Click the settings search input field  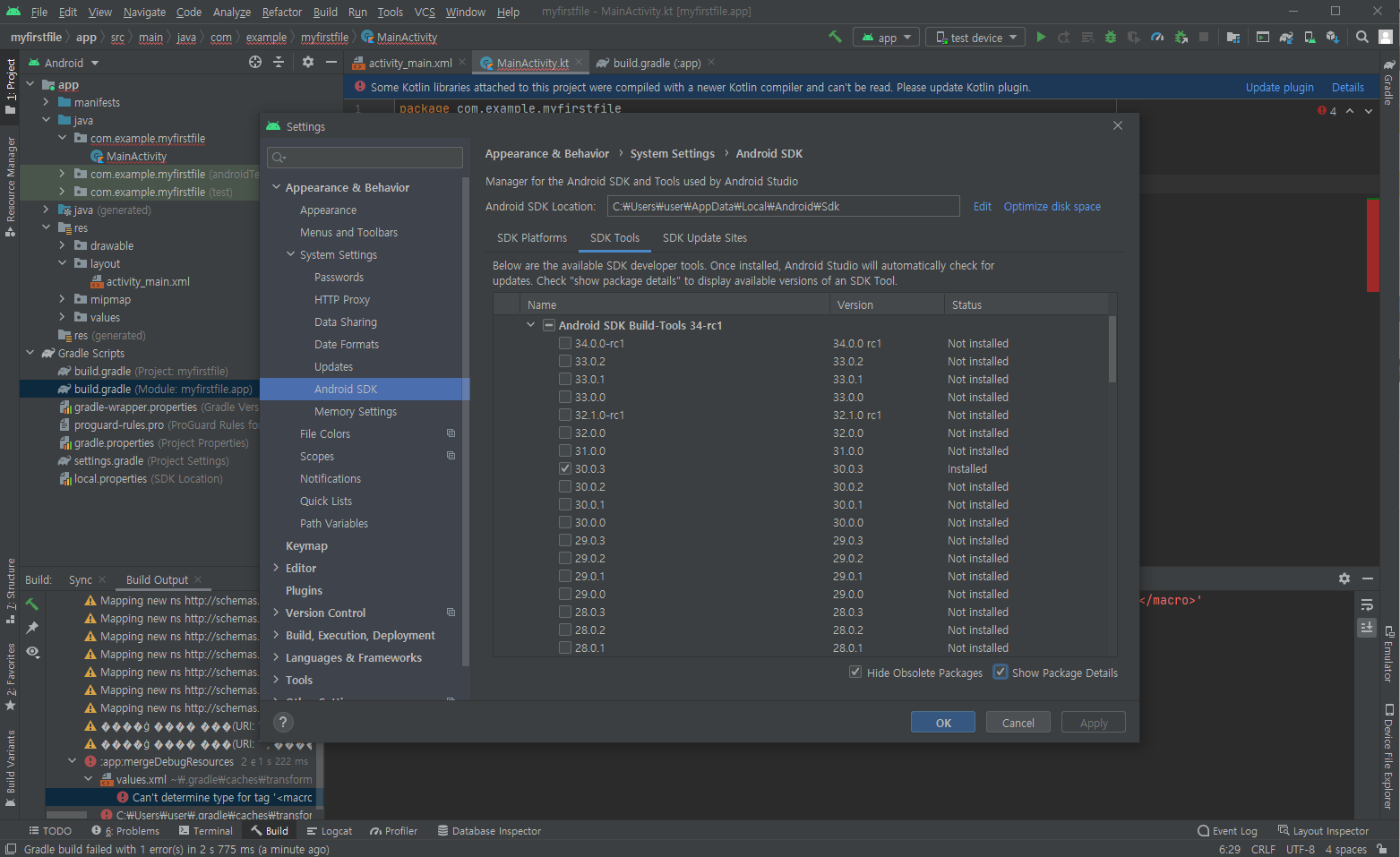[365, 157]
